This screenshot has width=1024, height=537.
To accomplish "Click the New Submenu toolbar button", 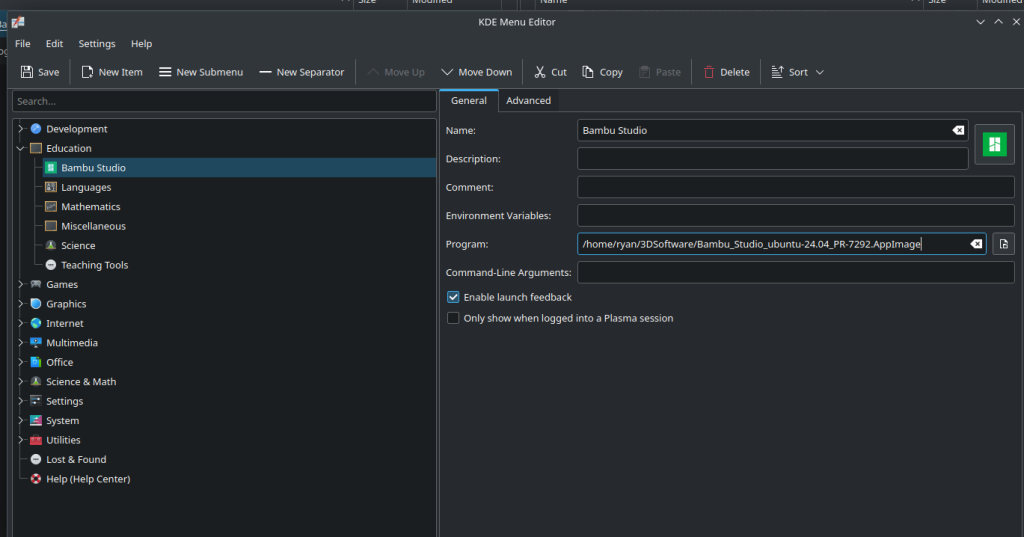I will coord(200,72).
